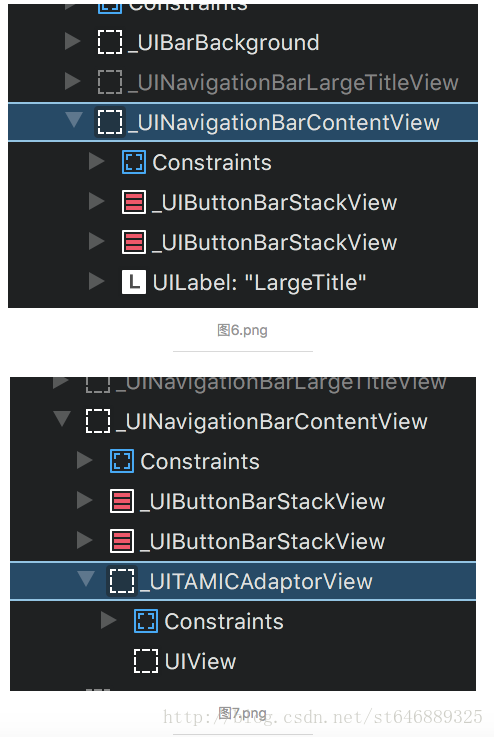This screenshot has width=494, height=737.
Task: Select the _UIBarBackground row label
Action: [224, 43]
